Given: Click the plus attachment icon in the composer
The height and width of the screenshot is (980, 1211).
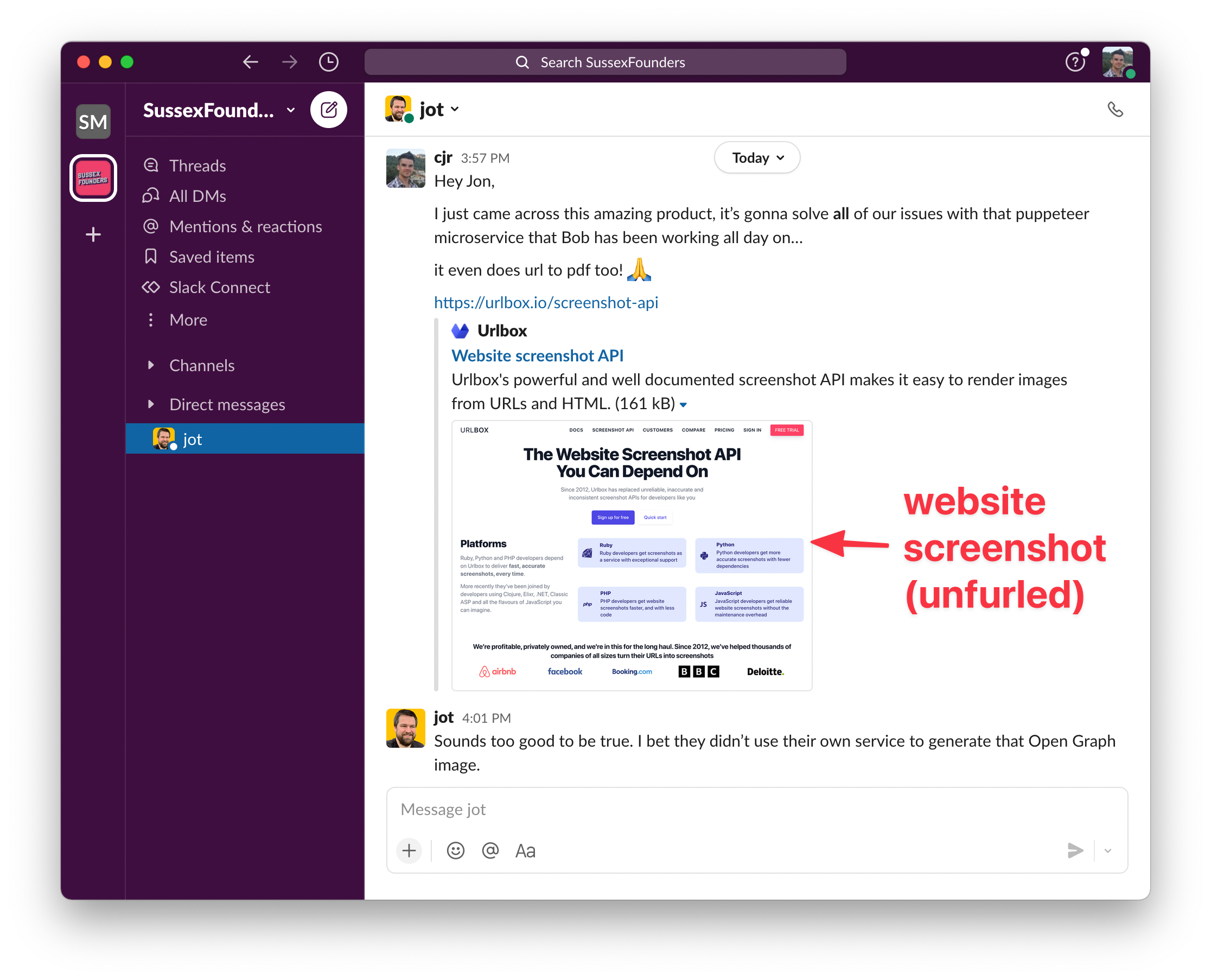Looking at the screenshot, I should 409,851.
